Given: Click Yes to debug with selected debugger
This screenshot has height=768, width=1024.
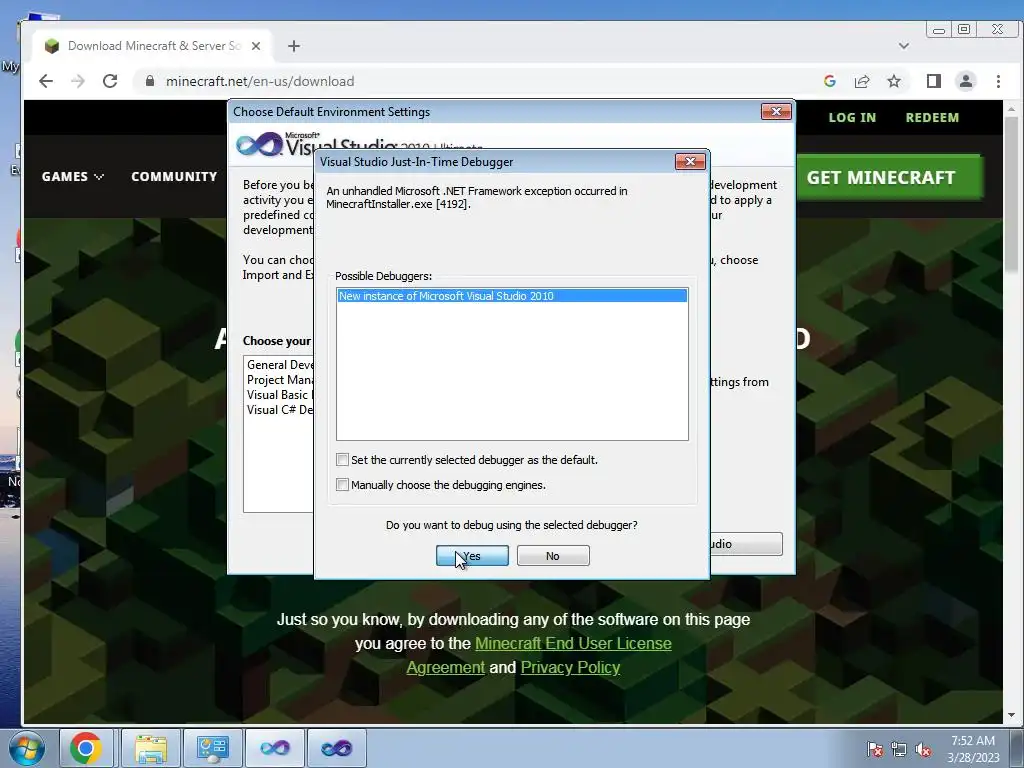Looking at the screenshot, I should (x=472, y=556).
